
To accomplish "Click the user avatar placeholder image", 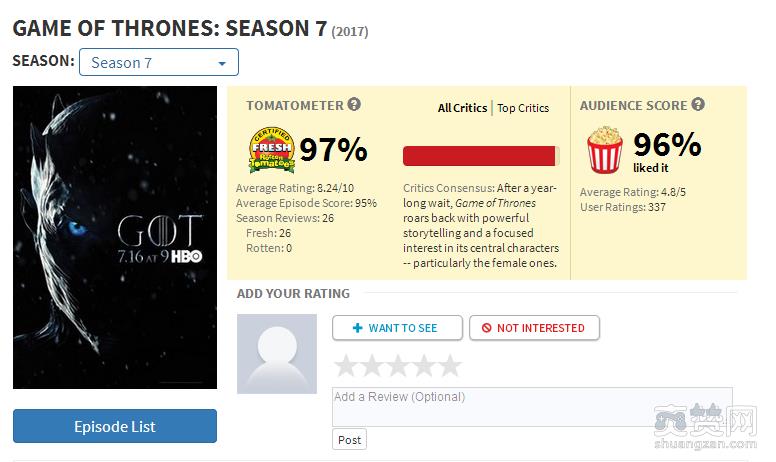I will click(276, 353).
